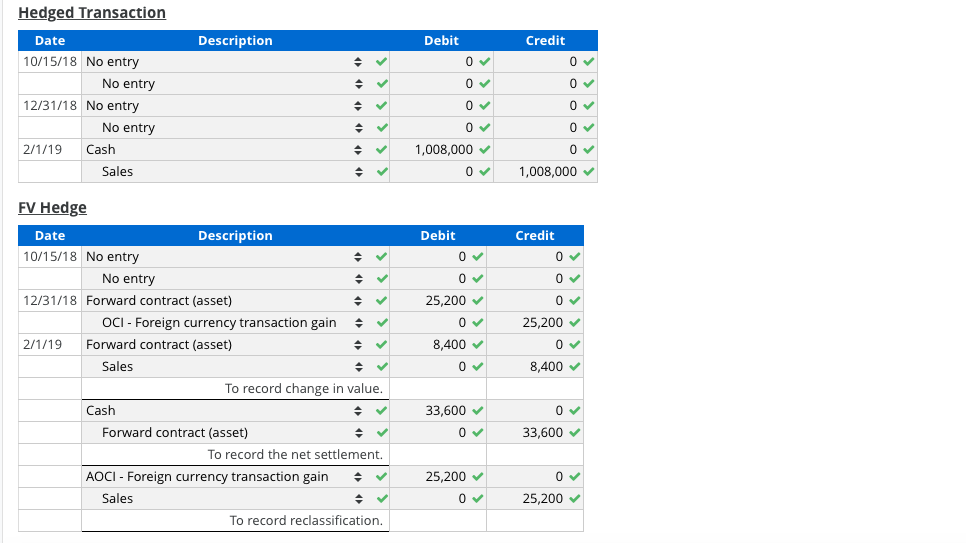Click checkmark next to FV Hedge Cash description
Viewport: 966px width, 543px height.
click(x=381, y=410)
